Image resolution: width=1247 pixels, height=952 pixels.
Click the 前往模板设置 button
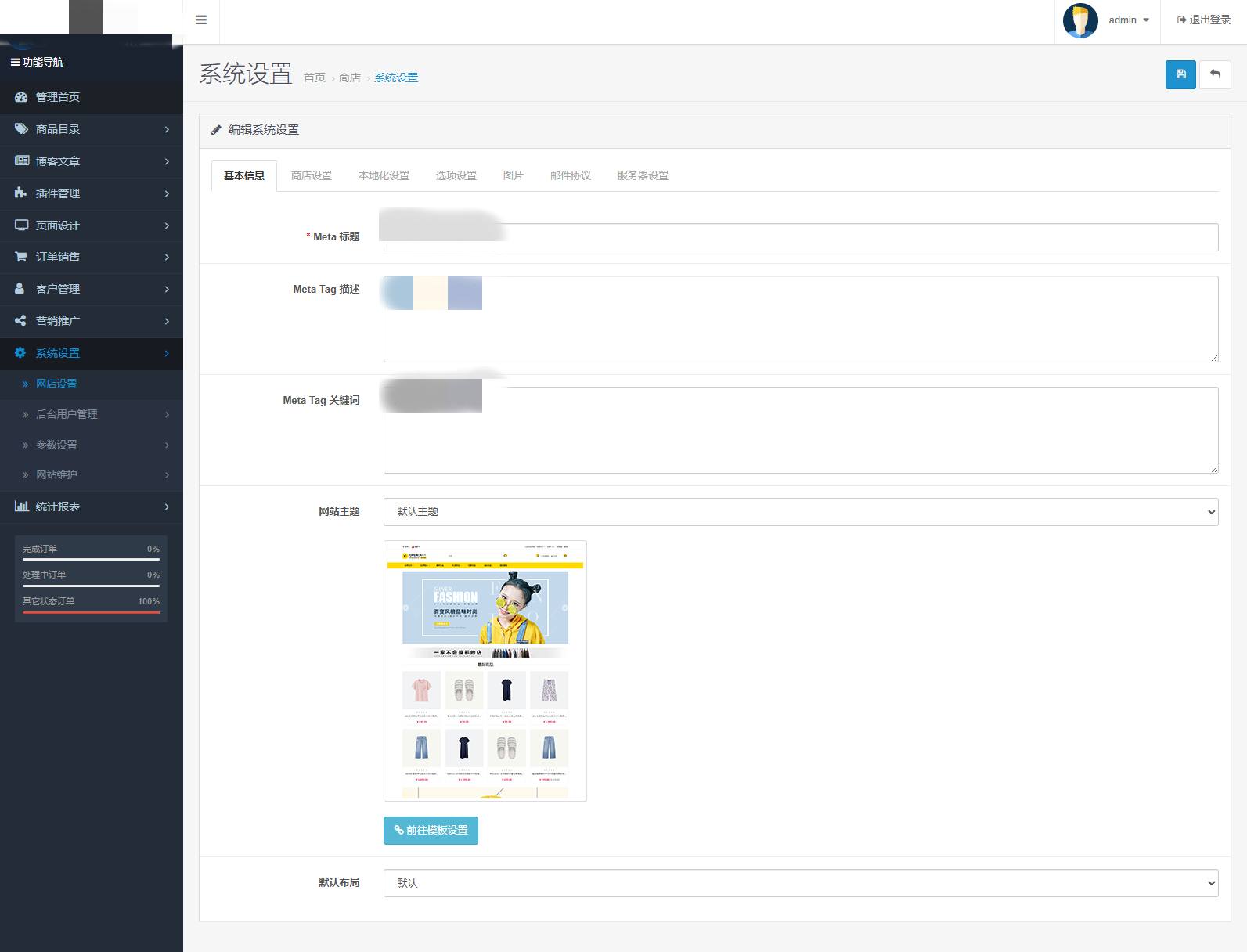click(431, 831)
